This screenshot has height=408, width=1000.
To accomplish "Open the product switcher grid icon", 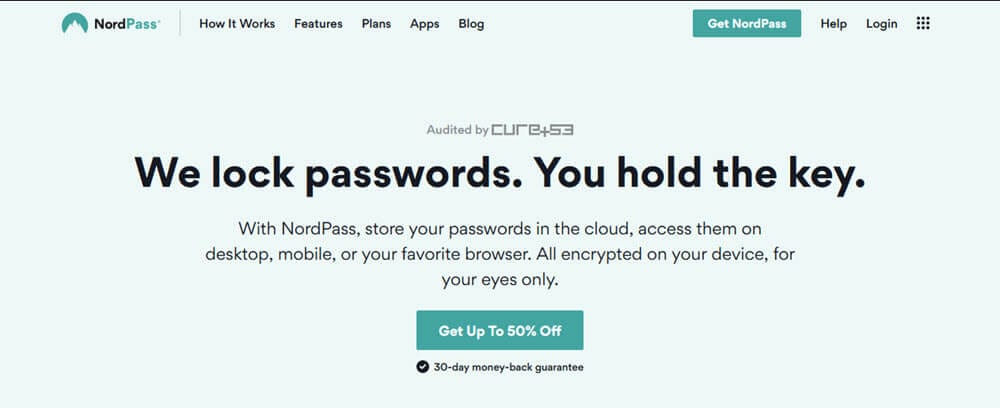I will coord(923,24).
